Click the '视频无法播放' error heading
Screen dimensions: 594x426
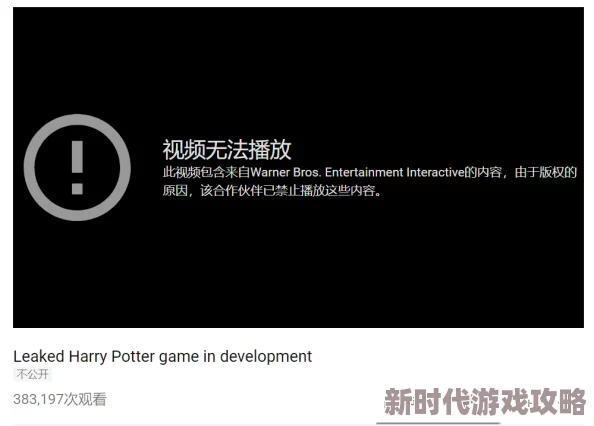(227, 150)
